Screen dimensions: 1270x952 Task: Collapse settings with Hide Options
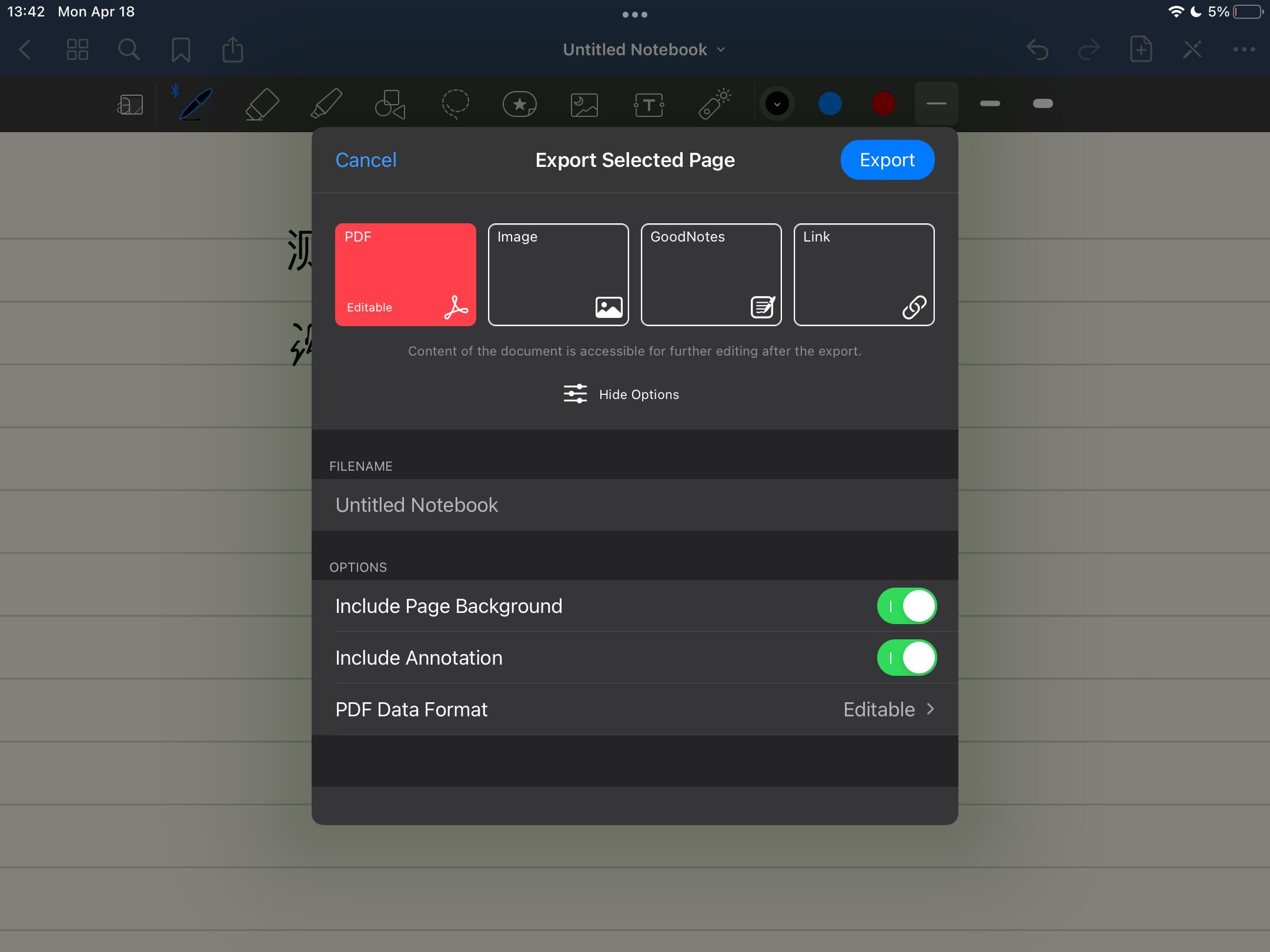pyautogui.click(x=621, y=394)
